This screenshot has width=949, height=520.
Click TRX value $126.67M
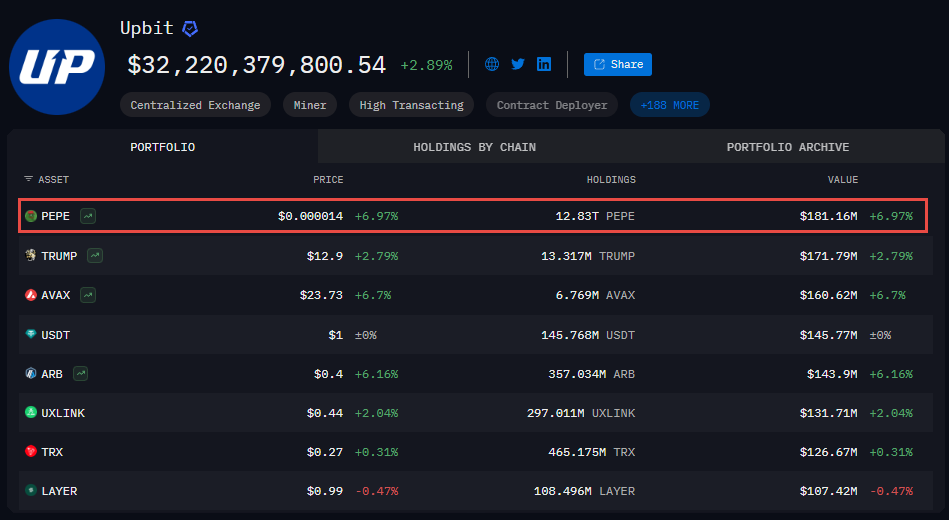pos(829,452)
